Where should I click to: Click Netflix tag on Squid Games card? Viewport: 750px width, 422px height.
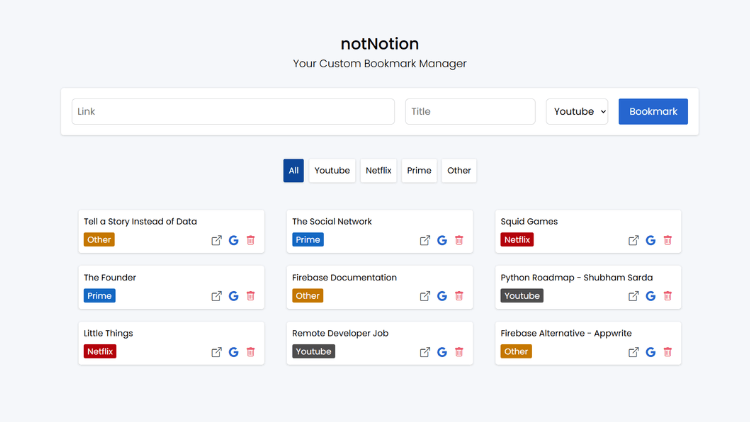click(517, 240)
